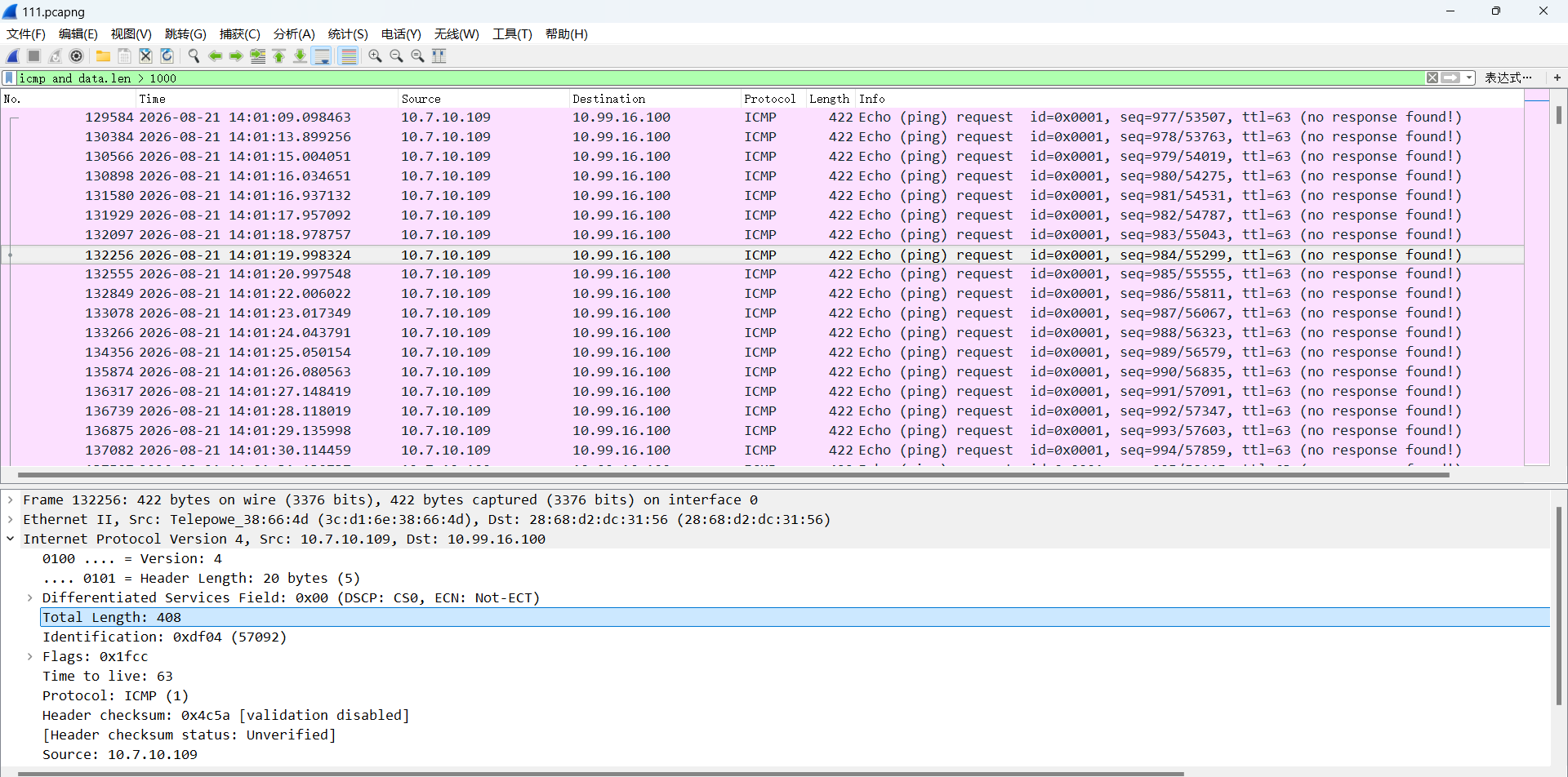The height and width of the screenshot is (777, 1568).
Task: Sort packets by Source column
Action: coord(483,99)
